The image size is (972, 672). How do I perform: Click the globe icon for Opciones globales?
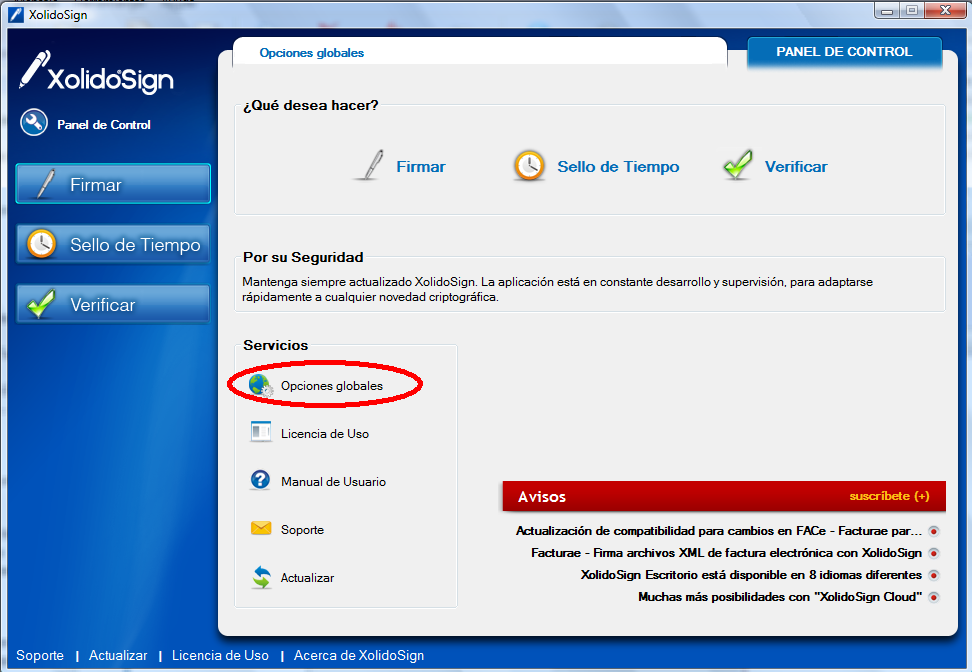pyautogui.click(x=260, y=385)
